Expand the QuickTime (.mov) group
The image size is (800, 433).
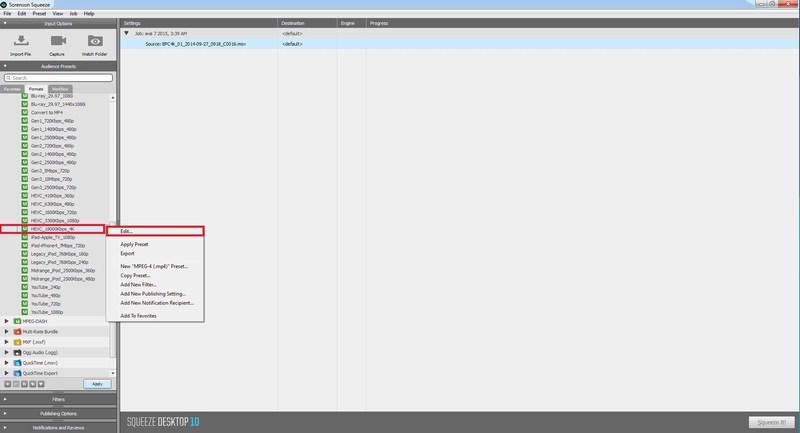pos(7,363)
